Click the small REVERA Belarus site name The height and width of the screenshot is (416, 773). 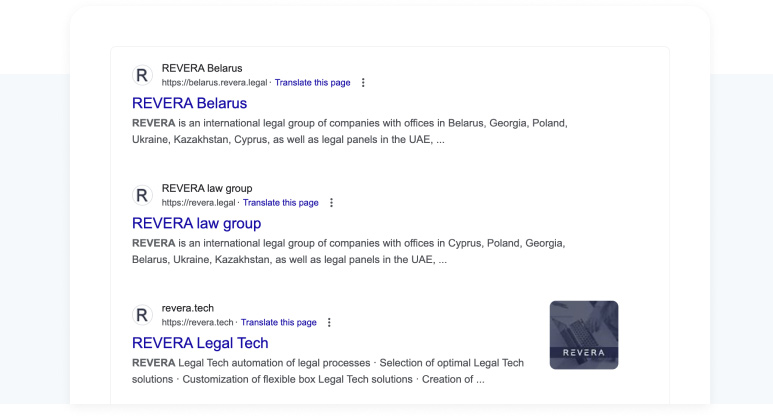[202, 68]
